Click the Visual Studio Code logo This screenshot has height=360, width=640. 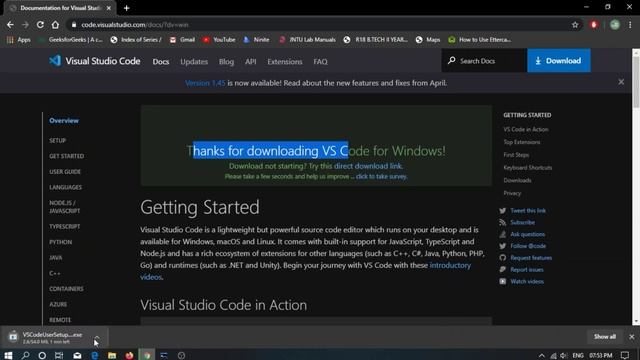click(x=94, y=61)
